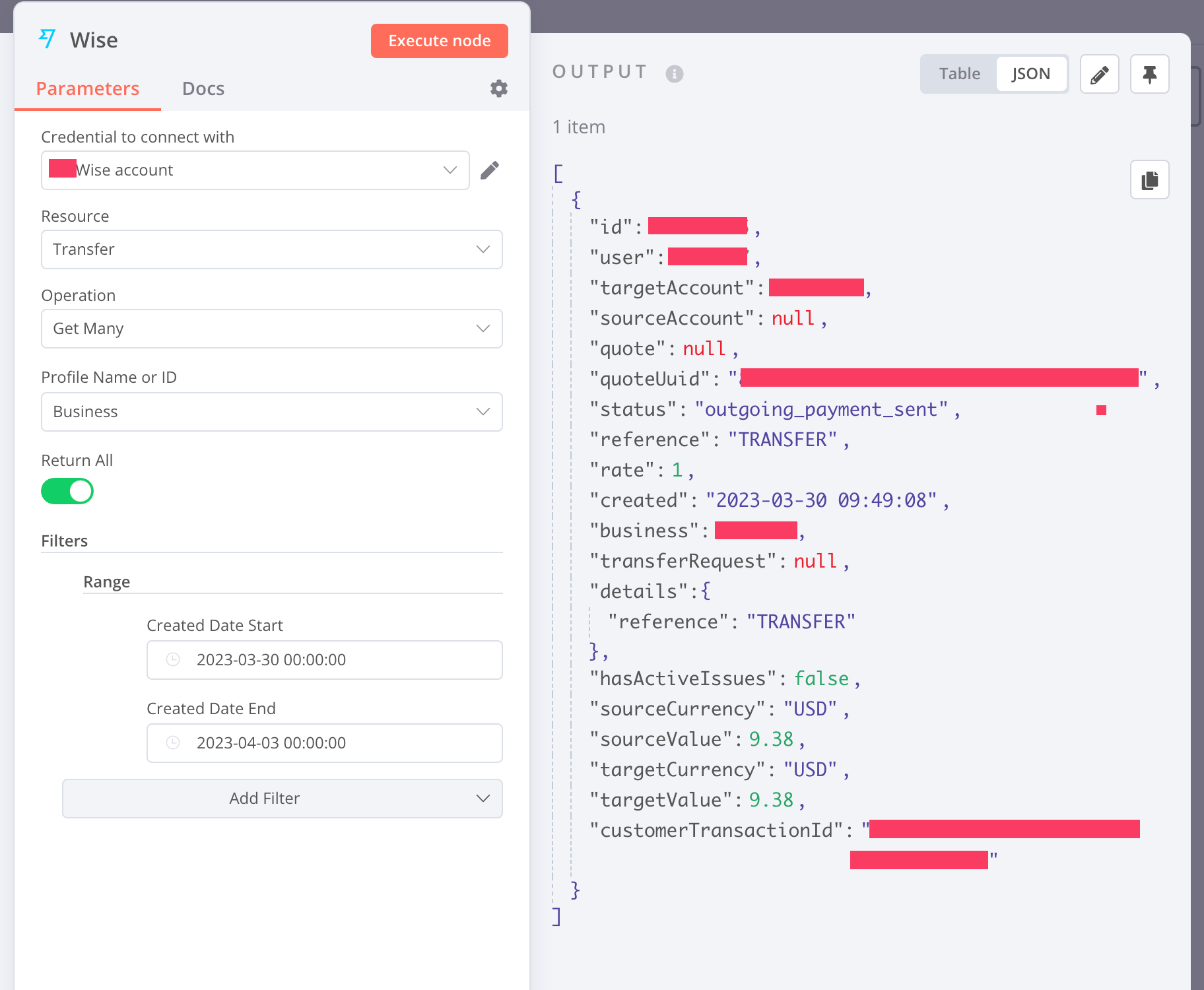Click the node settings gear icon

(x=499, y=88)
